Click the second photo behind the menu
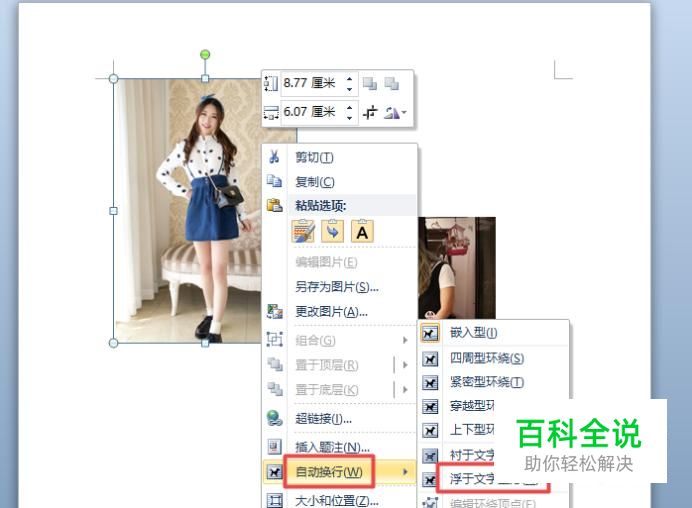Viewport: 692px width, 508px height. click(x=457, y=267)
